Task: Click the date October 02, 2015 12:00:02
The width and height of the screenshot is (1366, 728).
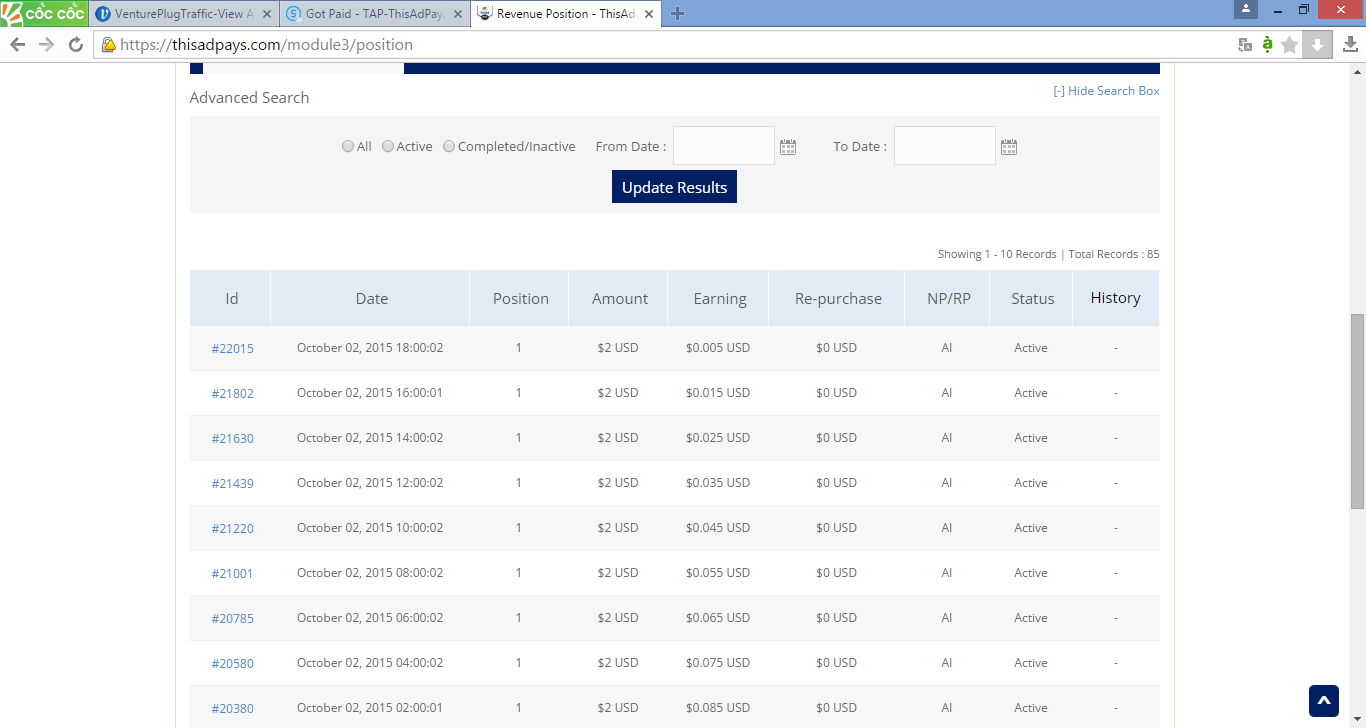Action: point(370,483)
